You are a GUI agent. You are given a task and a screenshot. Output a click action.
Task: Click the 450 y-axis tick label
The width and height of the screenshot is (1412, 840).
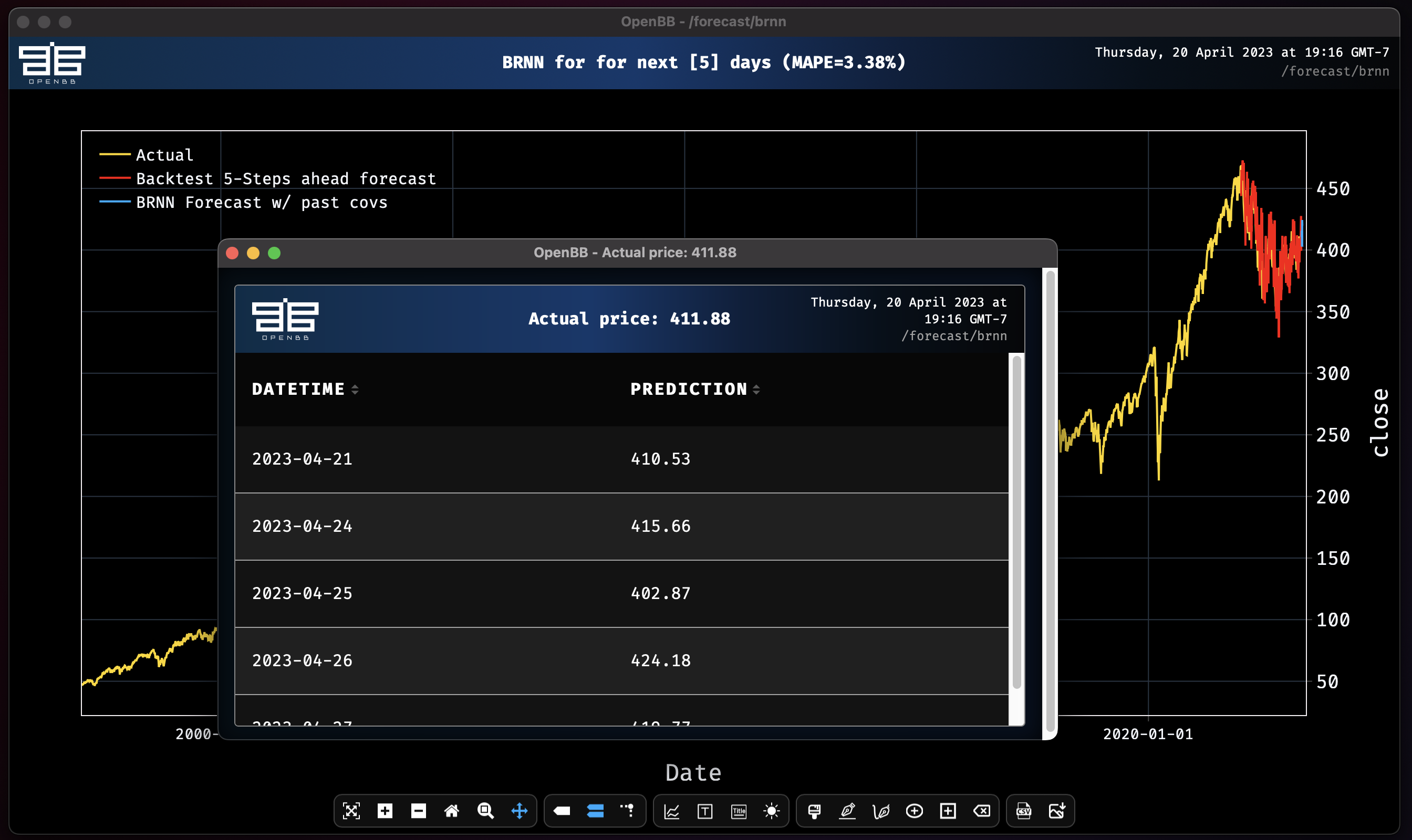click(x=1333, y=188)
